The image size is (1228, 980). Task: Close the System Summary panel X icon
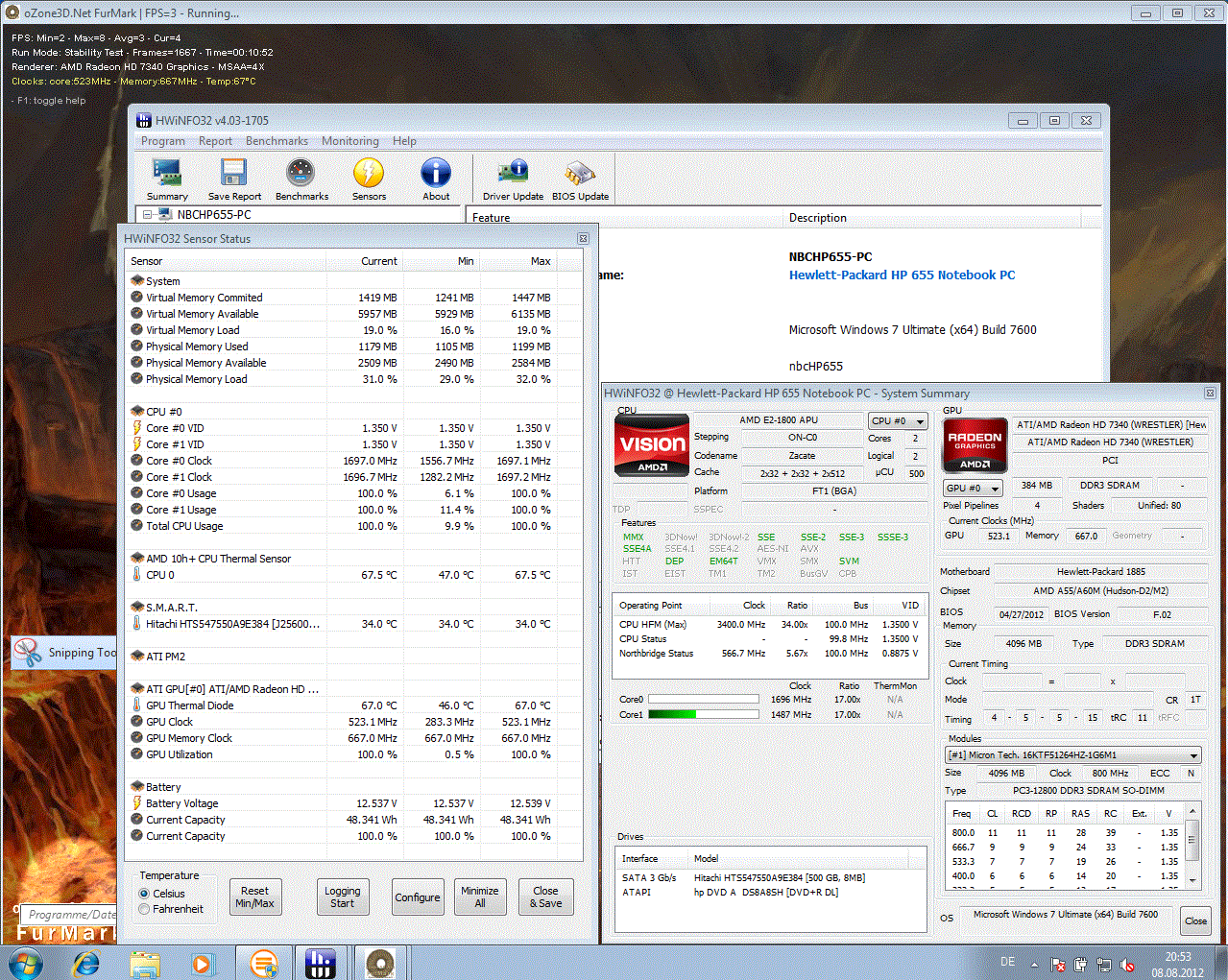point(1210,393)
